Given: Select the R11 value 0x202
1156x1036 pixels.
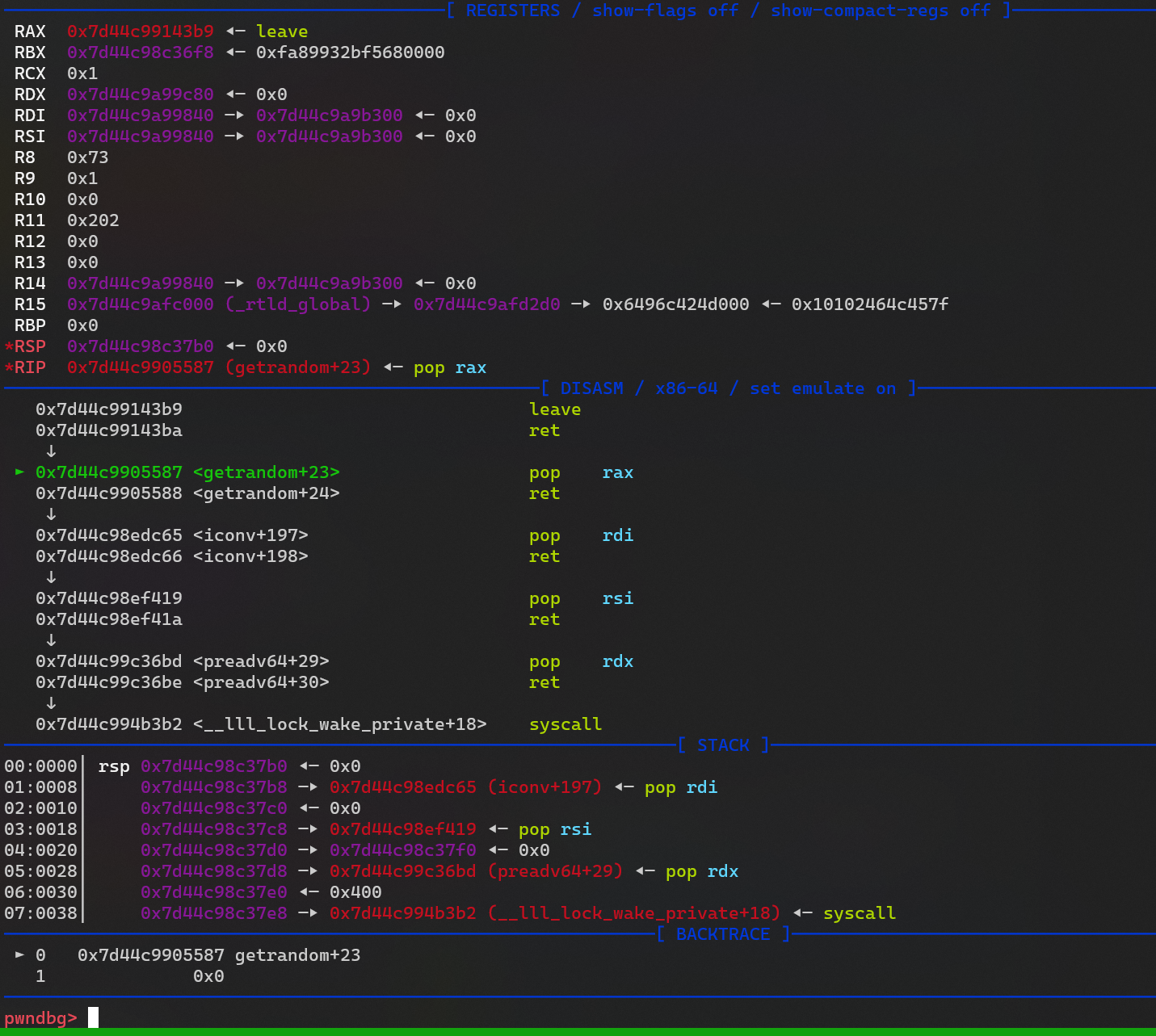Looking at the screenshot, I should [93, 220].
